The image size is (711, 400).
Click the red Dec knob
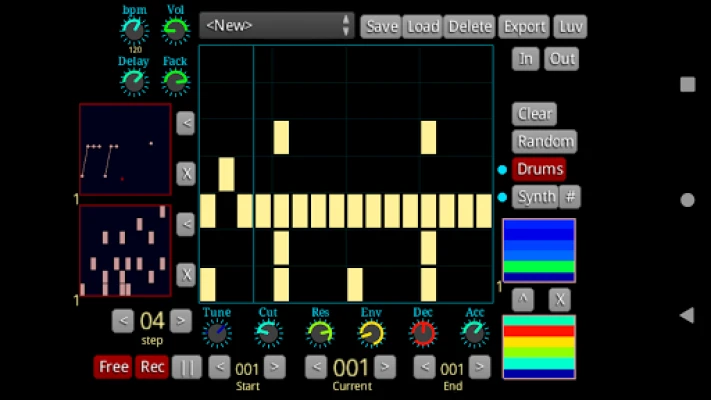point(423,333)
